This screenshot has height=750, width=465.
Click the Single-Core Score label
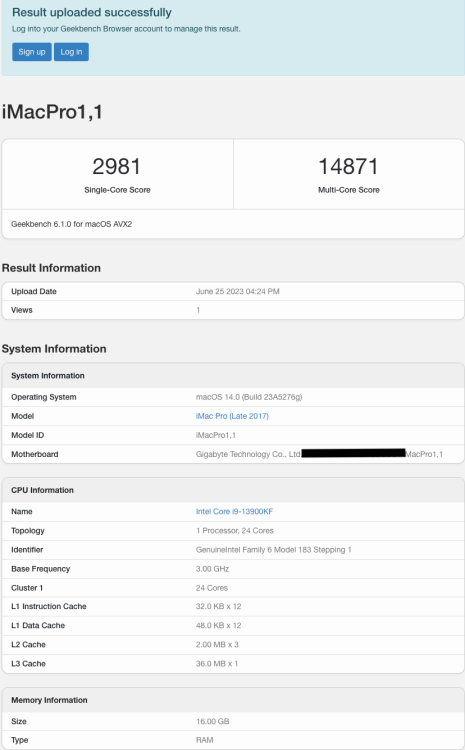117,190
